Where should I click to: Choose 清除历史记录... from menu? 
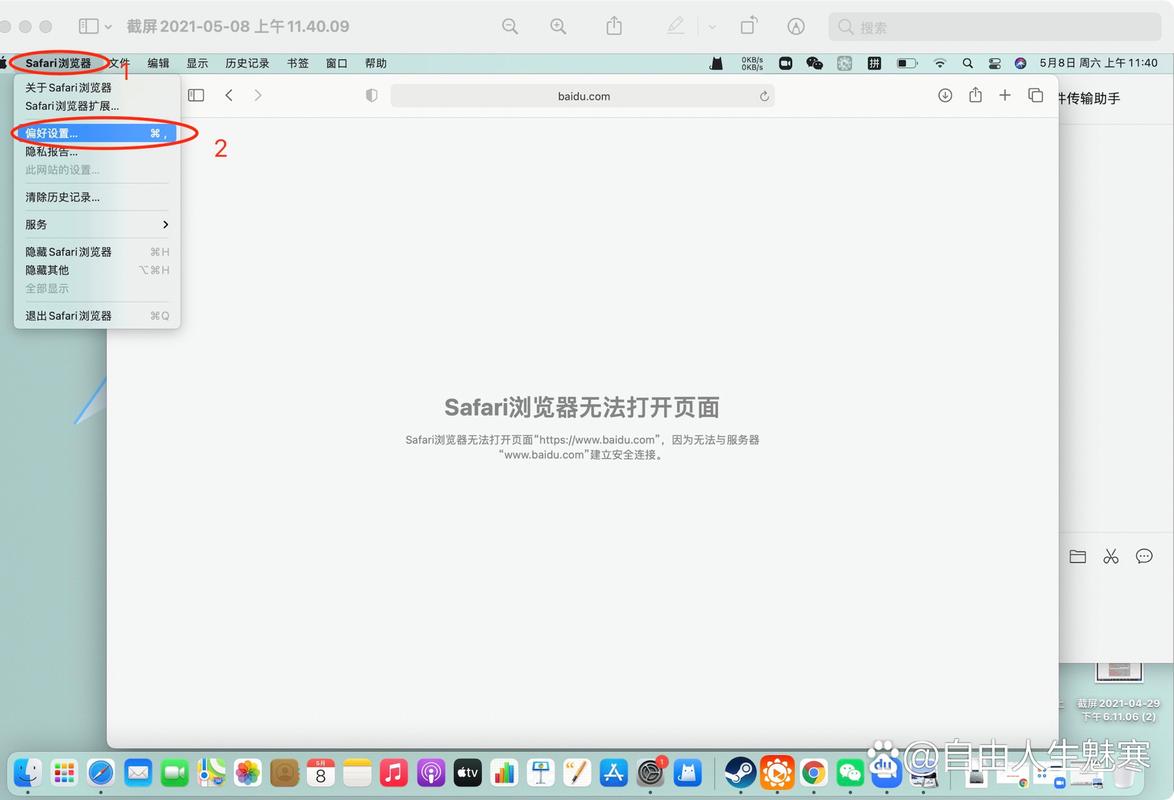click(x=63, y=197)
